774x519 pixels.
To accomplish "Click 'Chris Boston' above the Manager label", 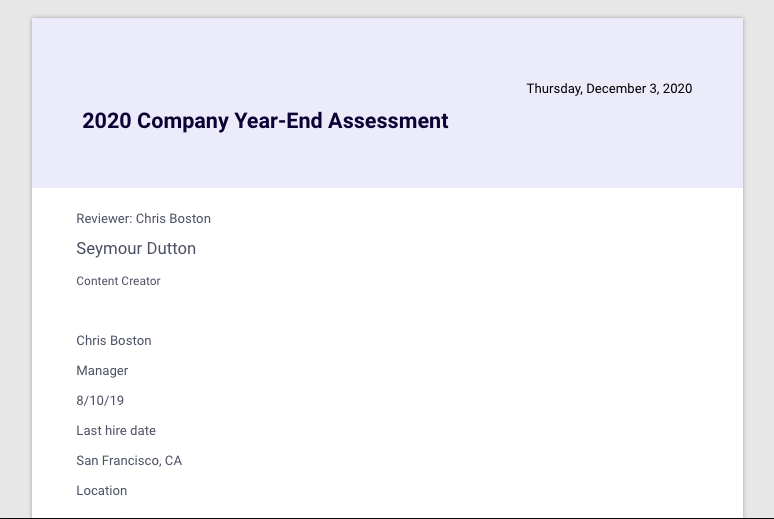I will pyautogui.click(x=114, y=341).
